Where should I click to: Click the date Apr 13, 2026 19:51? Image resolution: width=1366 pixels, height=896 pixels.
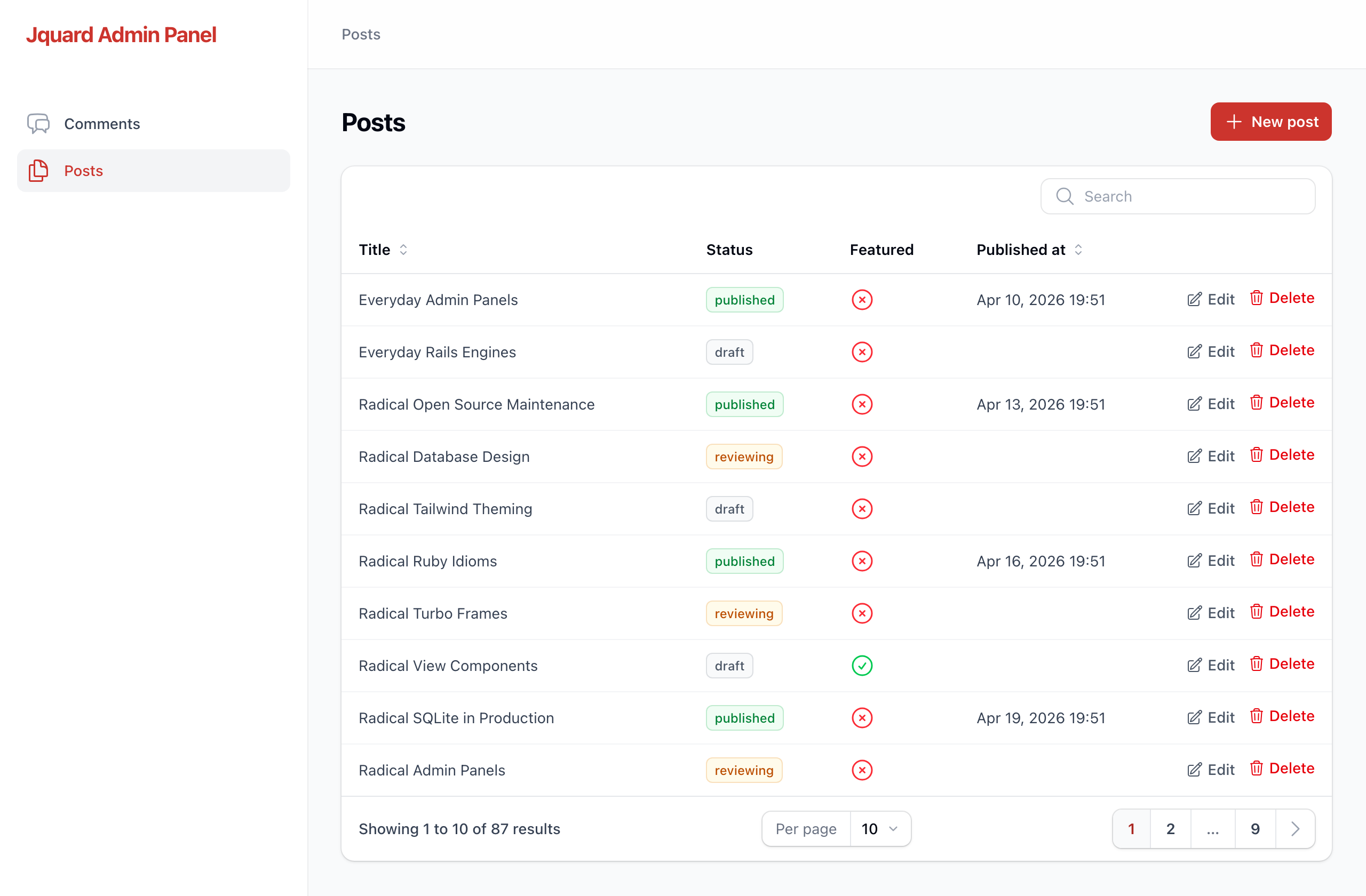click(x=1041, y=404)
